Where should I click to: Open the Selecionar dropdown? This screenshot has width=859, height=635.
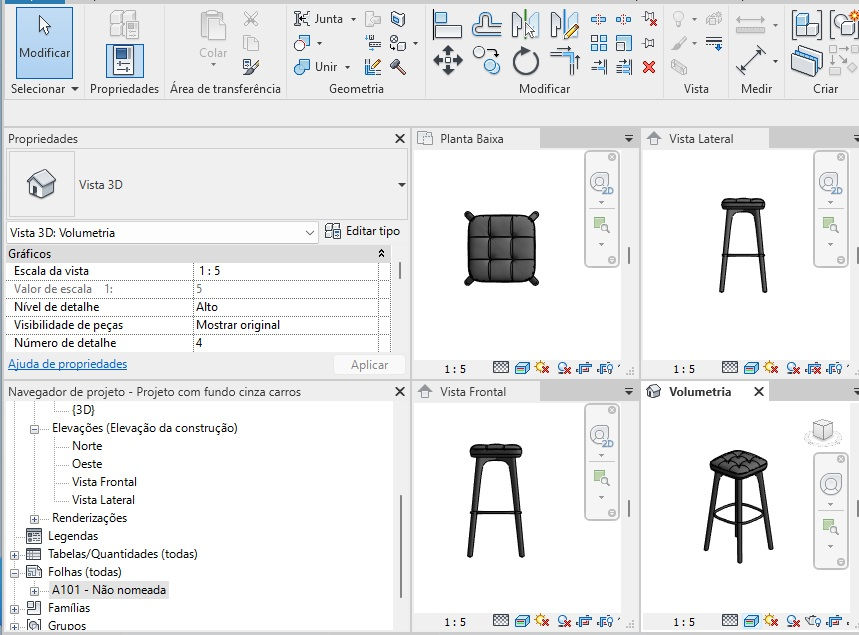[44, 89]
